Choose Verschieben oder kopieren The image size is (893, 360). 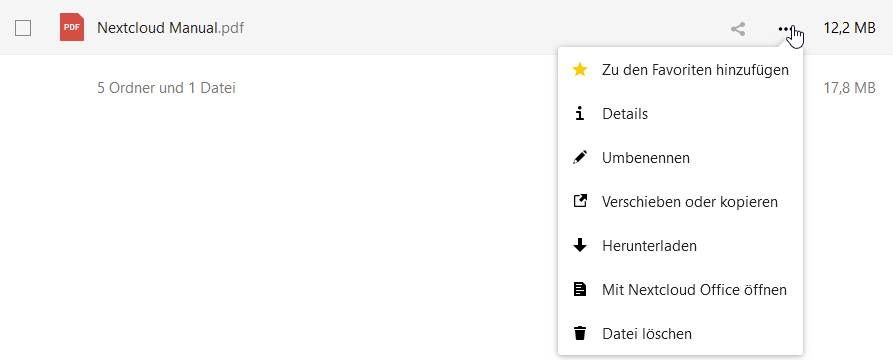pyautogui.click(x=681, y=202)
